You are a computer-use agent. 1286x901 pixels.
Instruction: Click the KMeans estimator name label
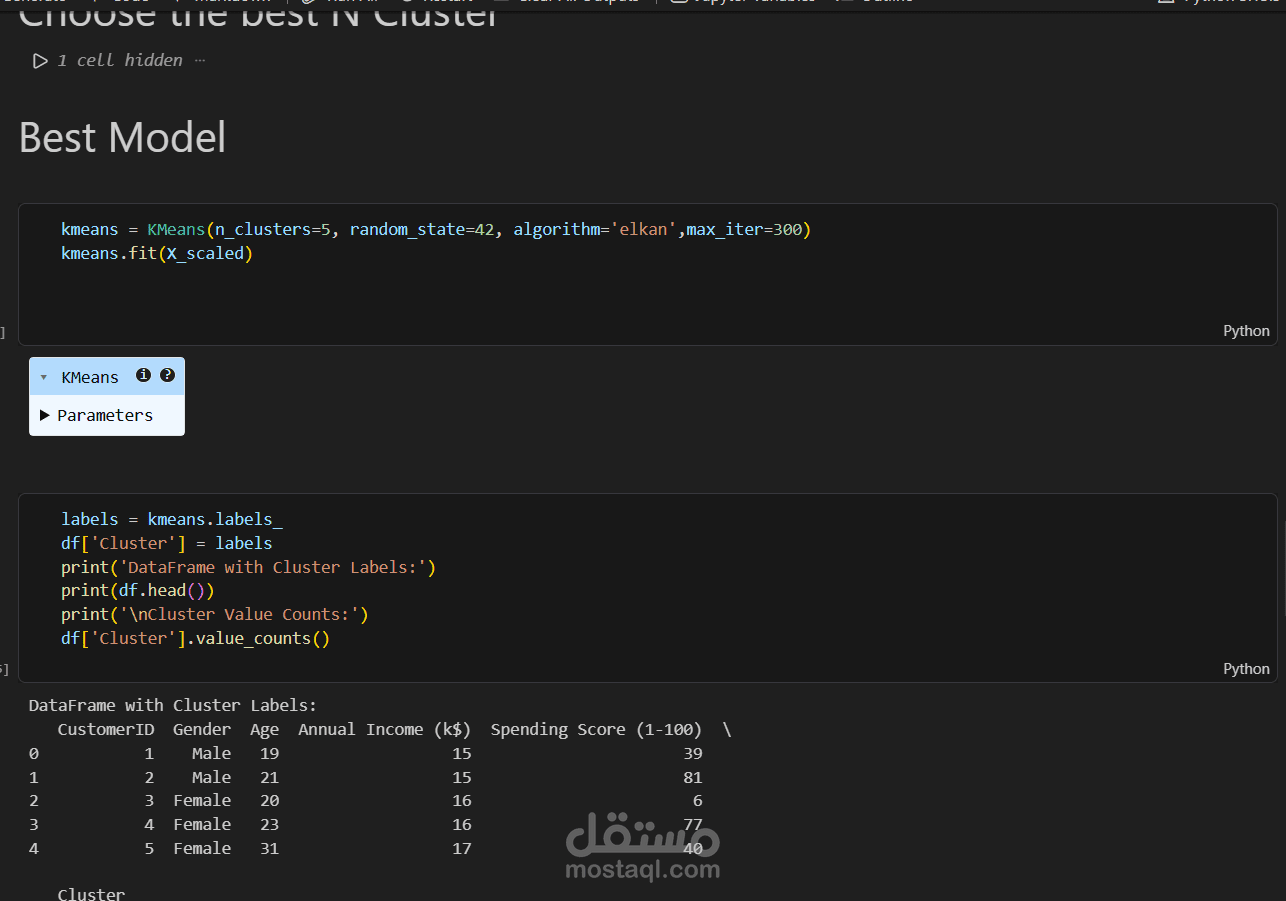pos(90,377)
